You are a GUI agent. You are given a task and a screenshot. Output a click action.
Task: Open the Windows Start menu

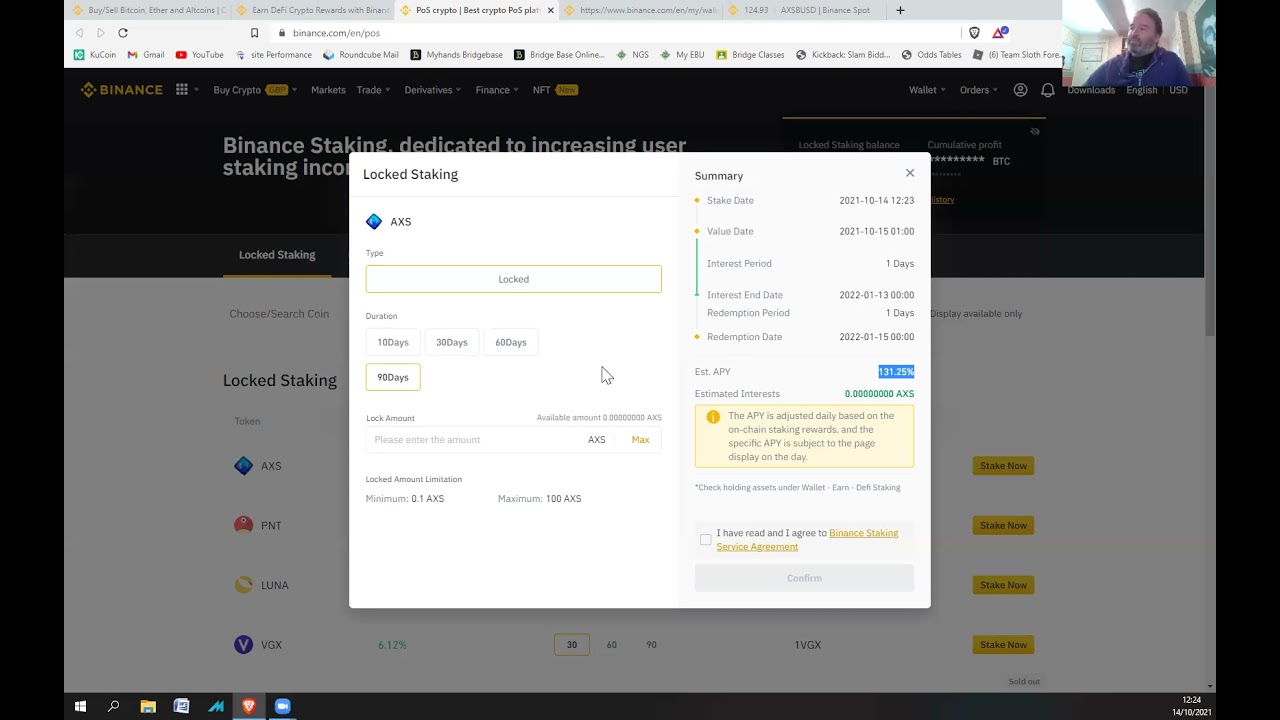[x=80, y=706]
